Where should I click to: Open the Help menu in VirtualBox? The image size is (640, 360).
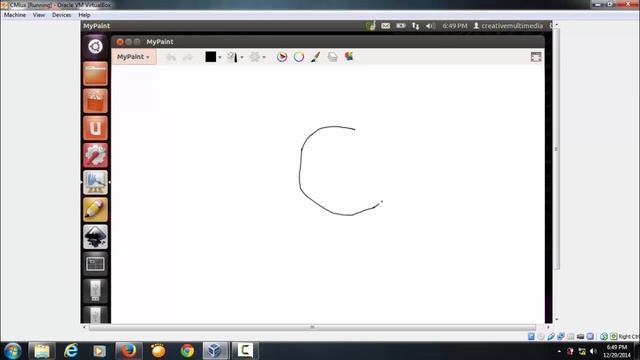[x=84, y=15]
